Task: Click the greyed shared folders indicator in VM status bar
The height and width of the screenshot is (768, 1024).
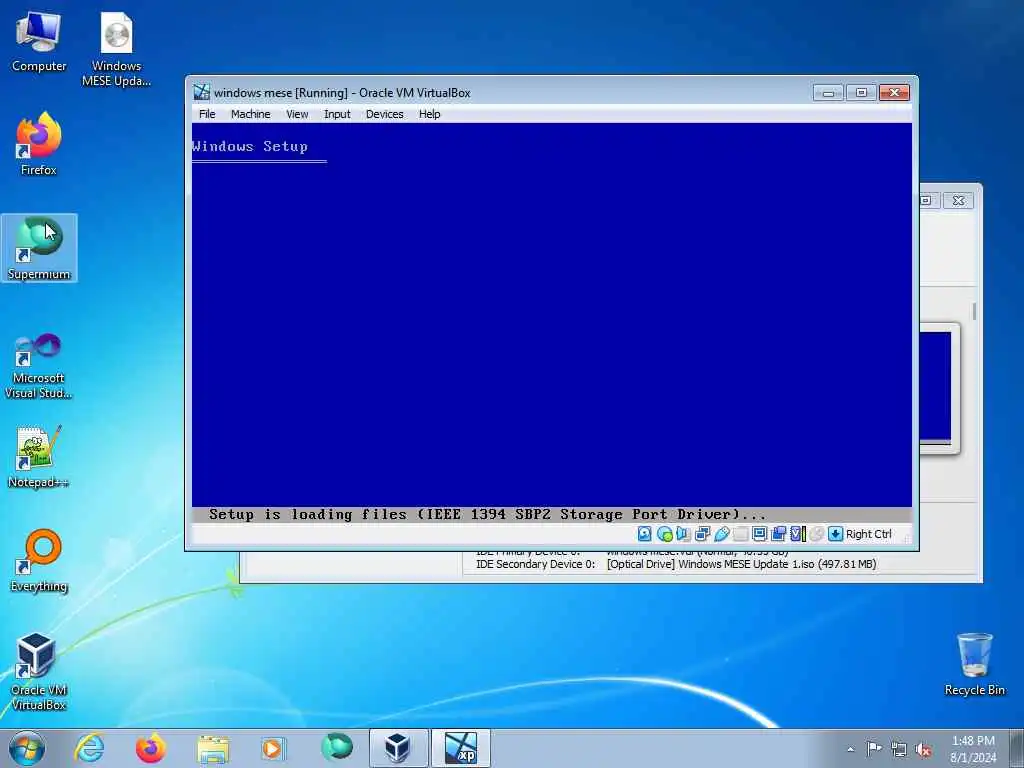Action: (741, 534)
